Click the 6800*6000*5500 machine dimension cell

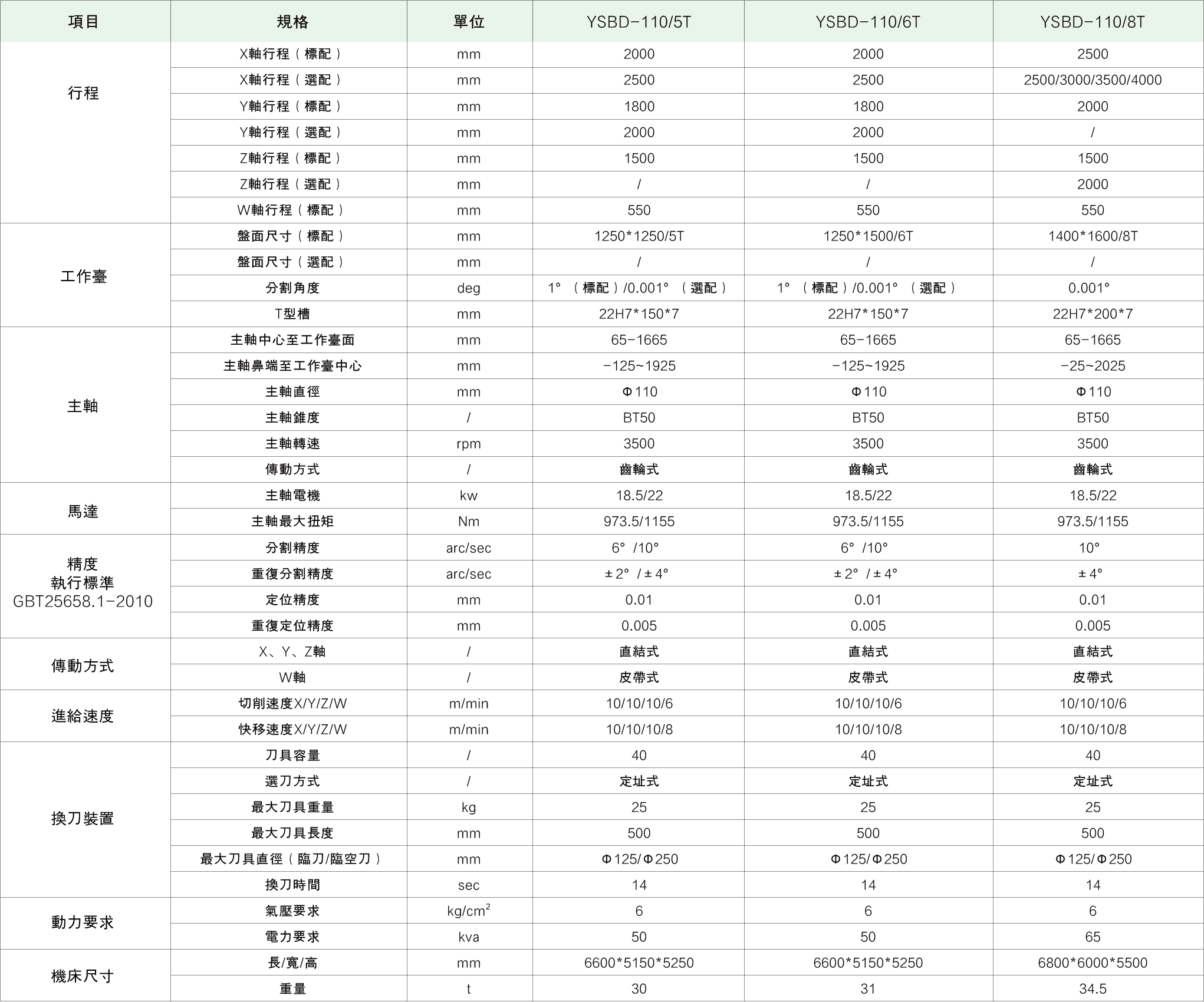[x=1092, y=963]
